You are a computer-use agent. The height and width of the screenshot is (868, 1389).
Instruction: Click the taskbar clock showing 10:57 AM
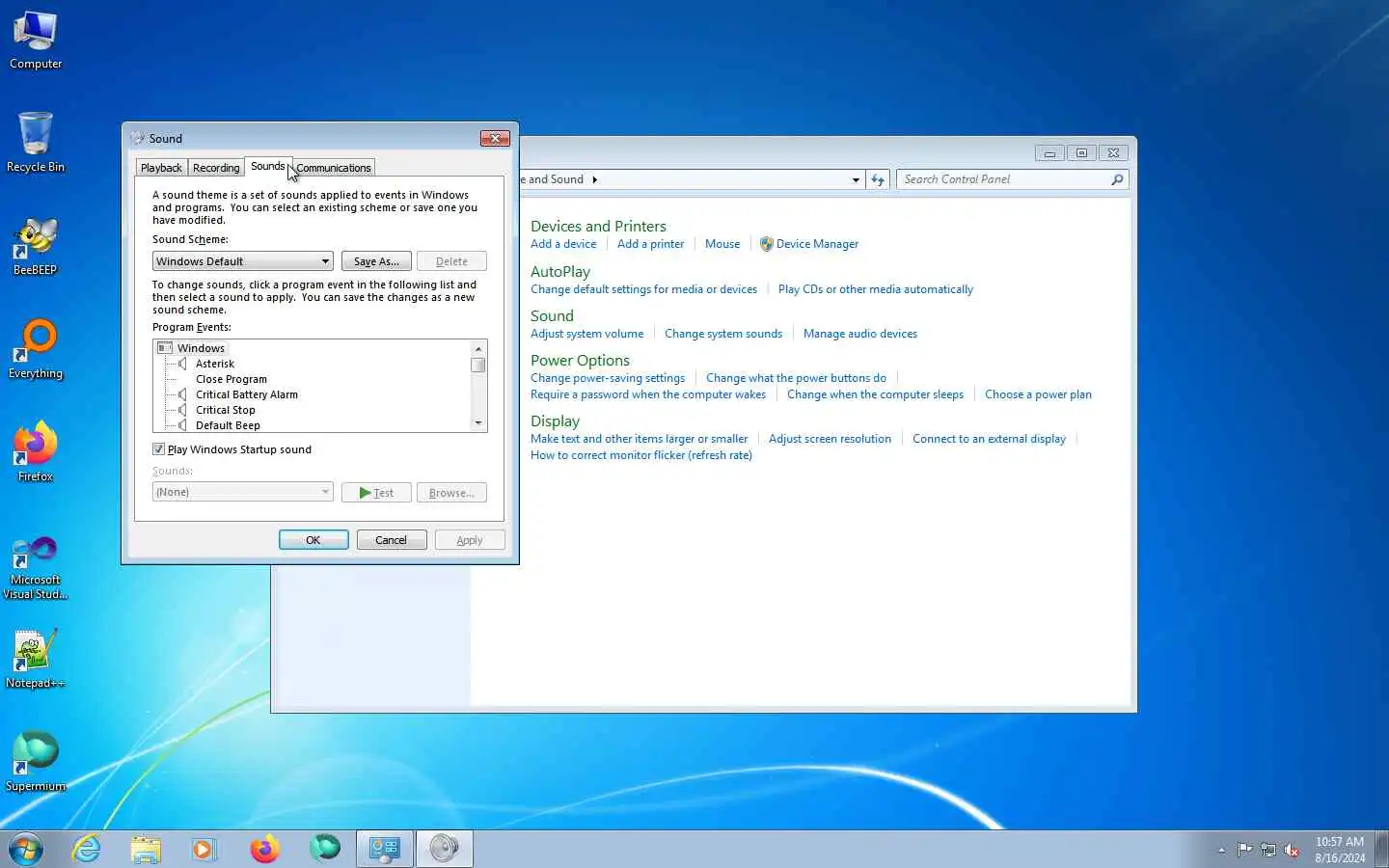tap(1340, 850)
